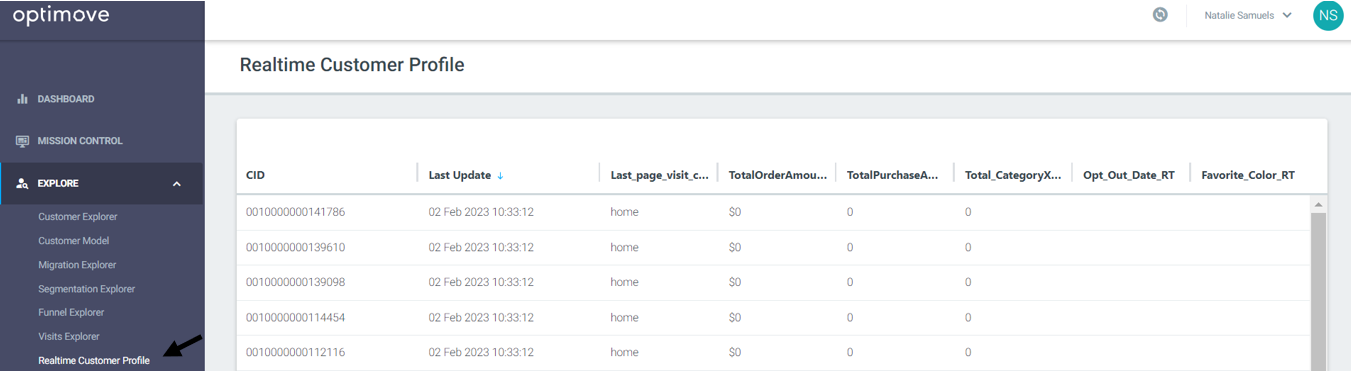Viewport: 1351px width, 372px height.
Task: Open customer 0010000000141786 link
Action: pyautogui.click(x=295, y=212)
